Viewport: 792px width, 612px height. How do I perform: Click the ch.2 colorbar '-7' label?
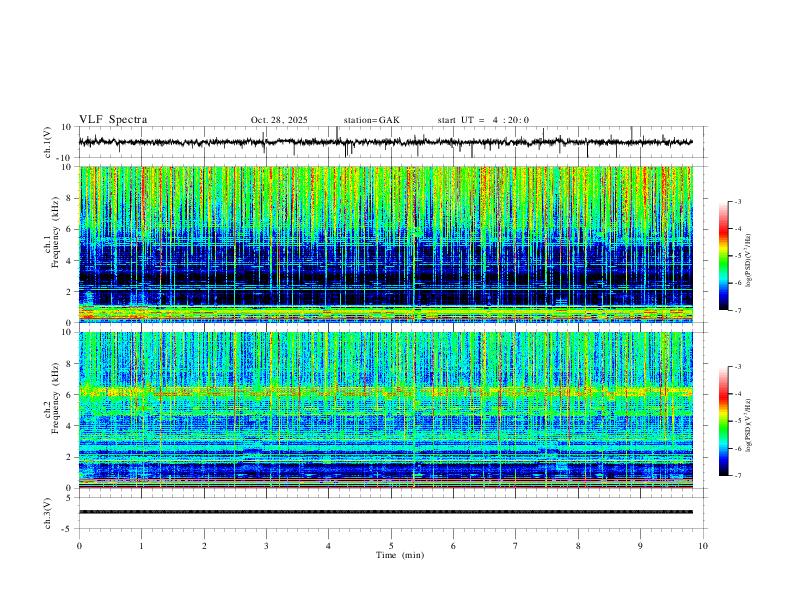point(737,476)
